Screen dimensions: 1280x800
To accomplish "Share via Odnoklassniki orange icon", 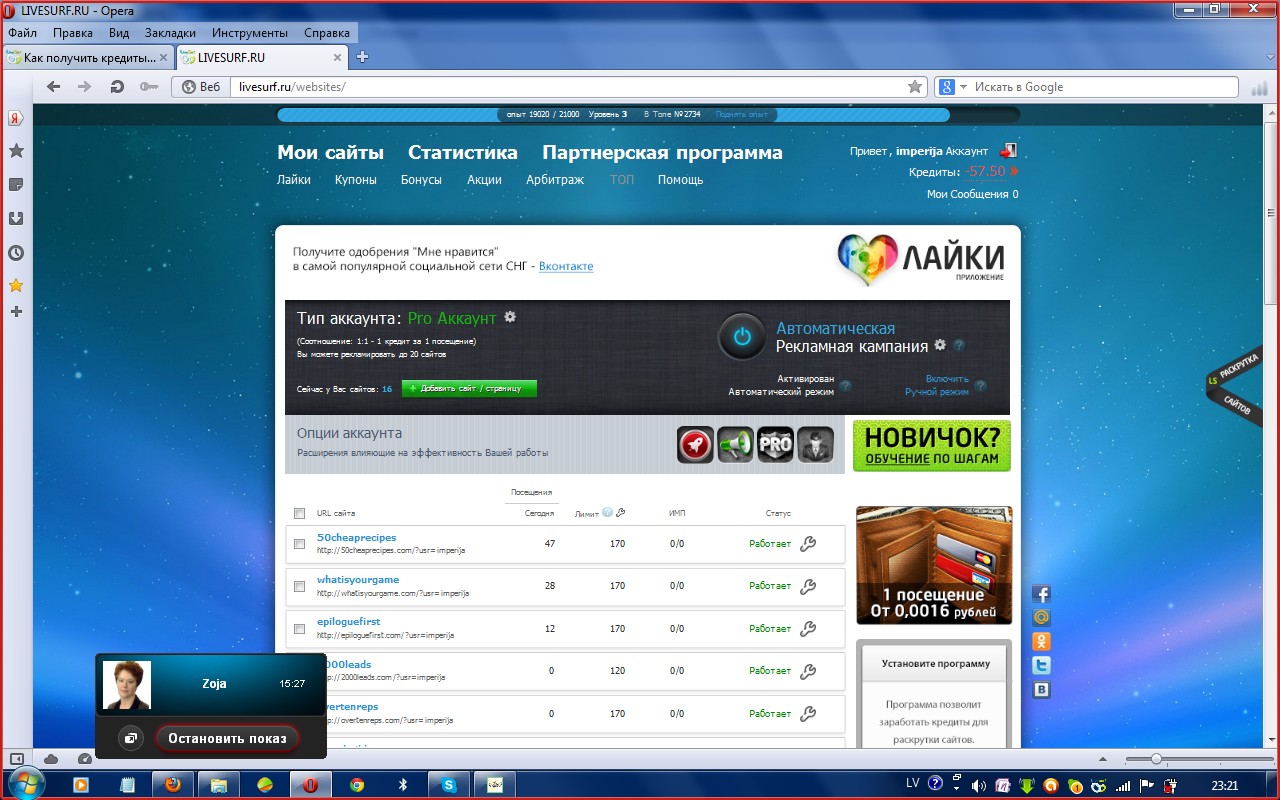I will pyautogui.click(x=1041, y=642).
